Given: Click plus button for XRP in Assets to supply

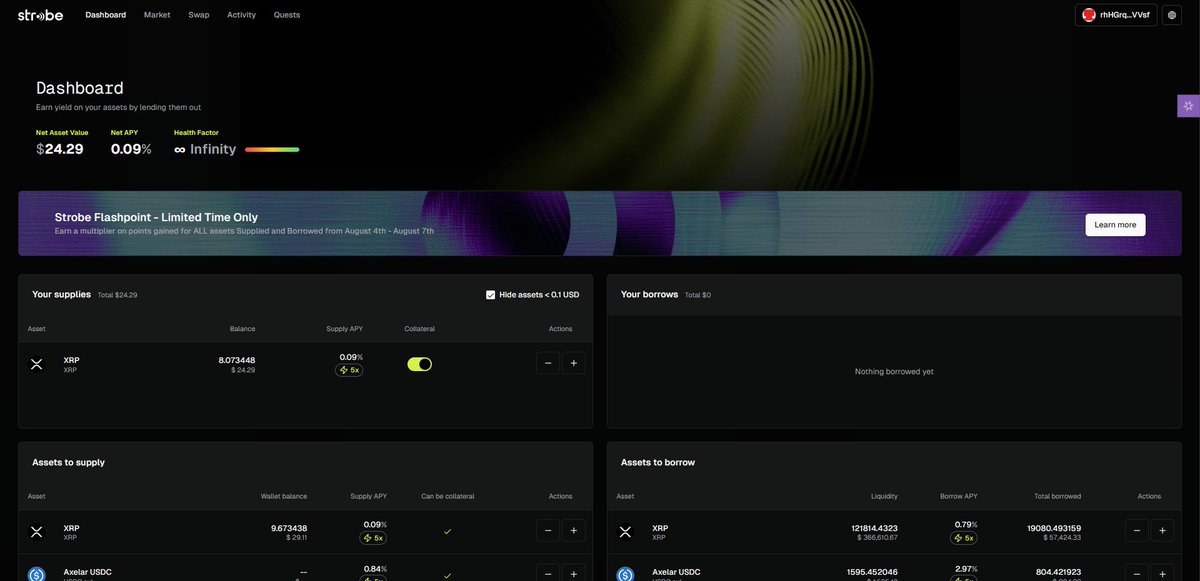Looking at the screenshot, I should click(573, 531).
